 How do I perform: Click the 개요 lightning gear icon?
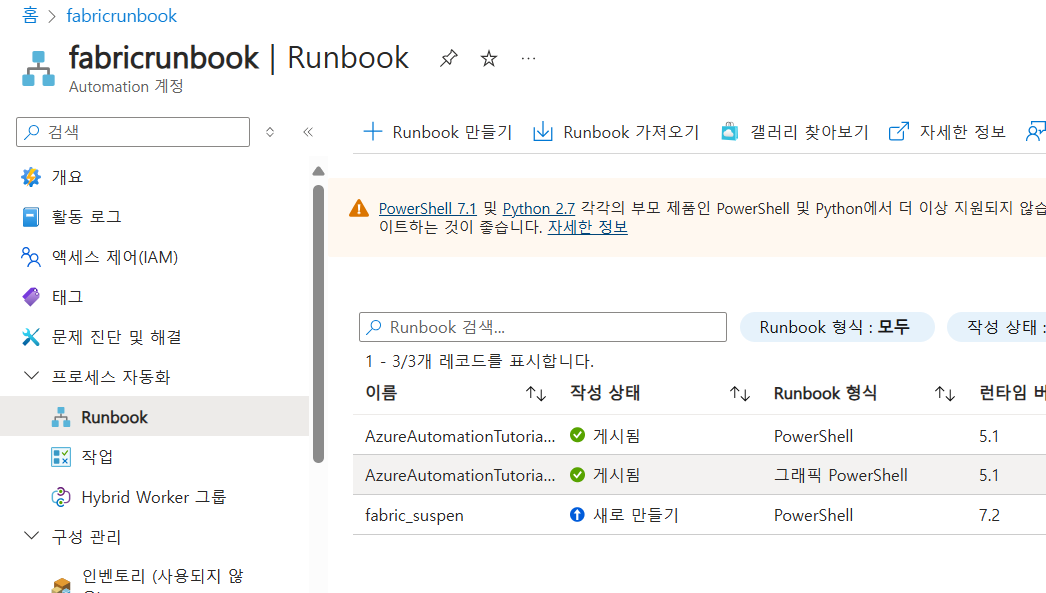31,177
